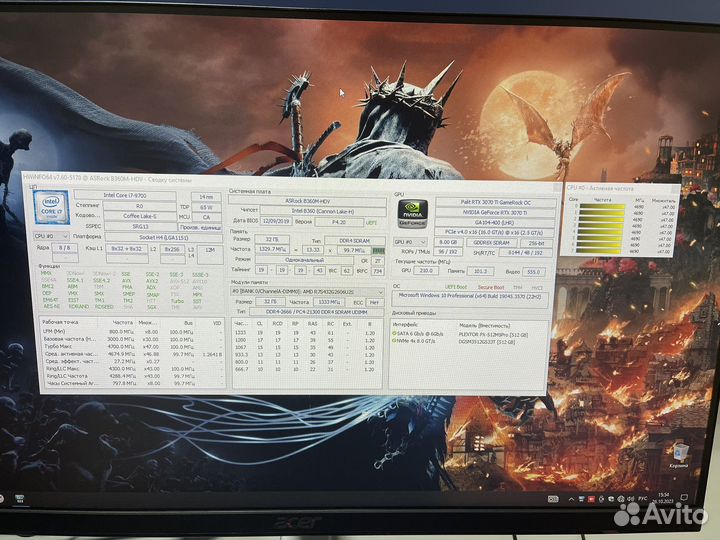
Task: Click the PCIe v4.0 x16 link value
Action: click(x=494, y=233)
